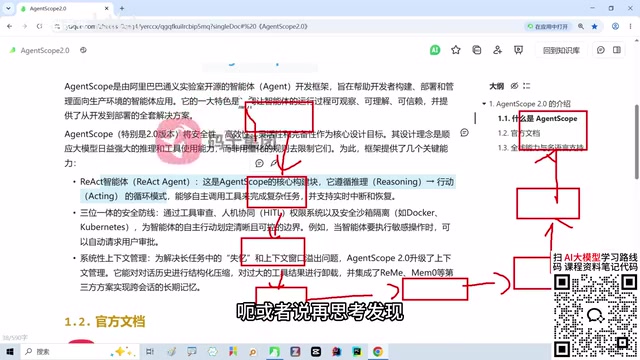The image size is (640, 360).
Task: Select the AgentScope2.0 browser tab
Action: click(64, 9)
